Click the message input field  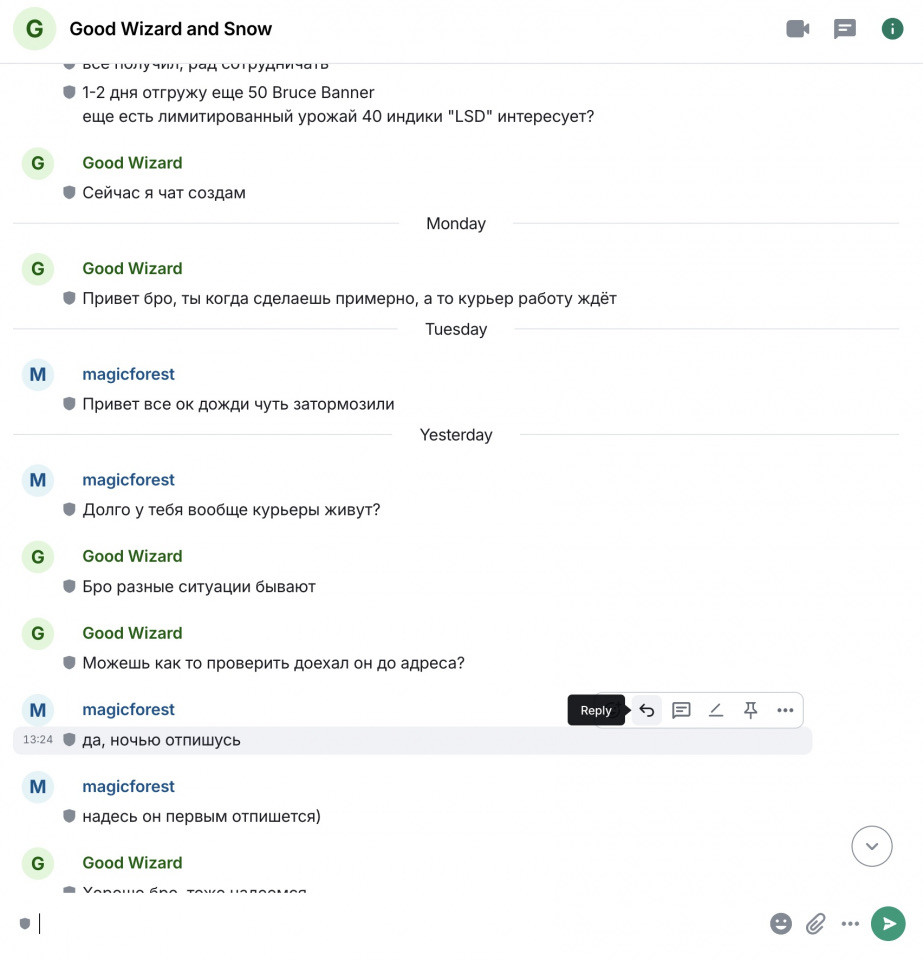click(x=398, y=923)
